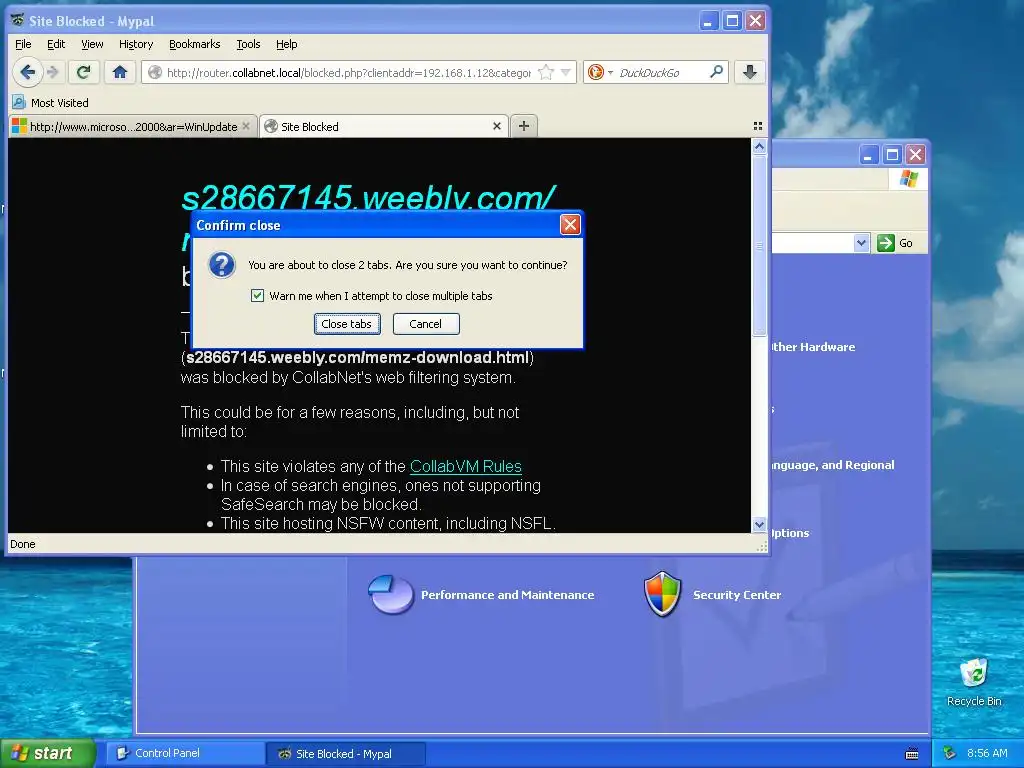The height and width of the screenshot is (768, 1024).
Task: Open the File menu
Action: 23,44
